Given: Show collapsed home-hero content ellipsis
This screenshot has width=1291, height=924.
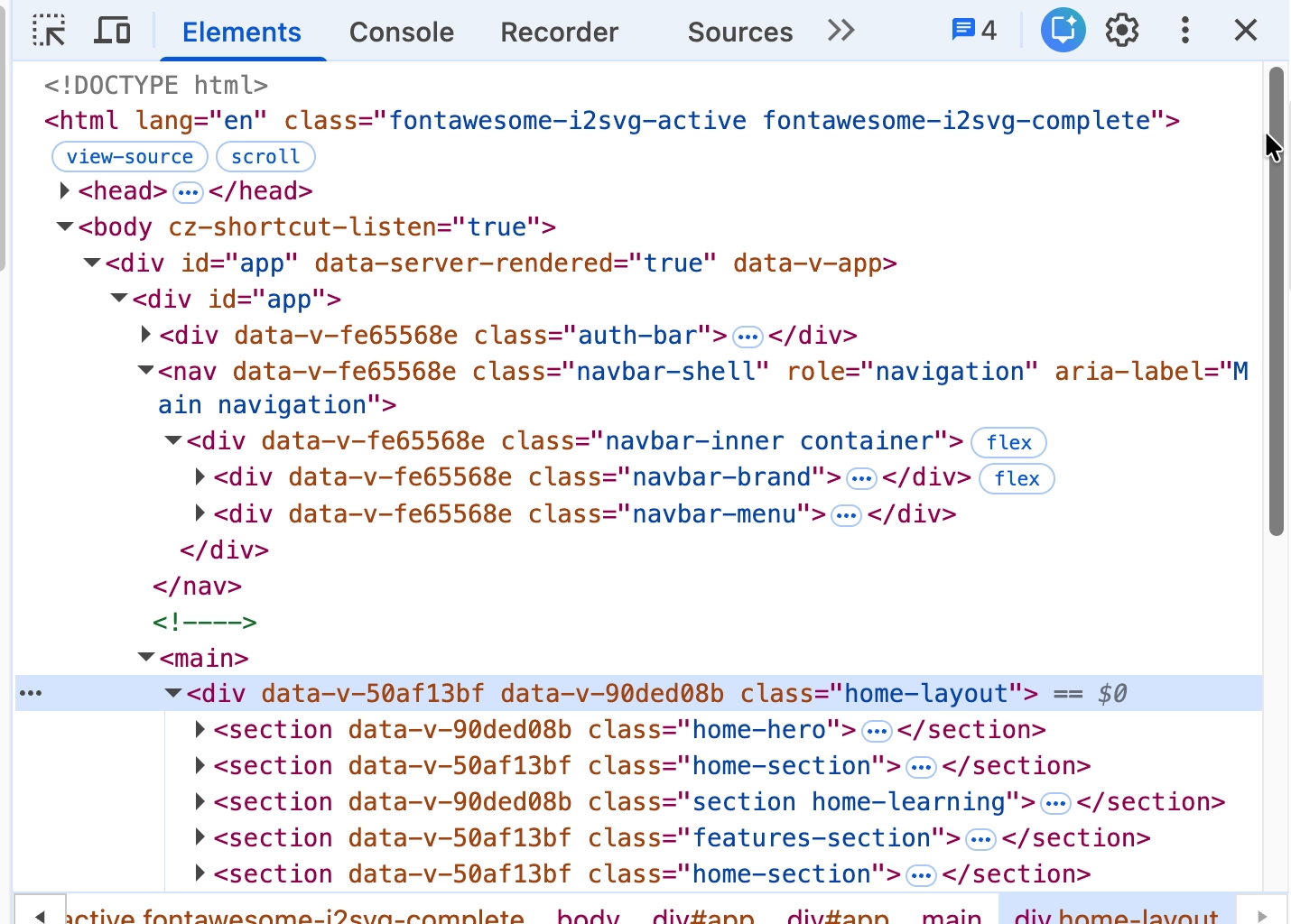Looking at the screenshot, I should [x=877, y=731].
